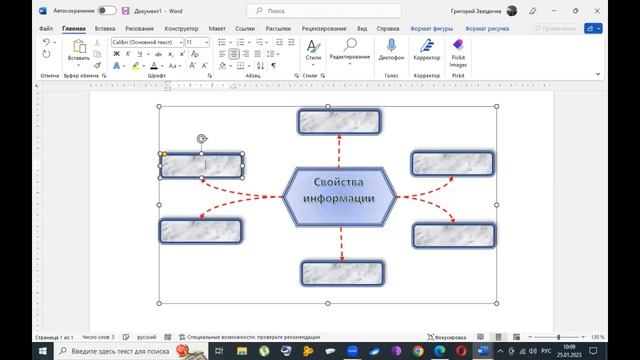Open change case Aa dropdown

tap(175, 66)
